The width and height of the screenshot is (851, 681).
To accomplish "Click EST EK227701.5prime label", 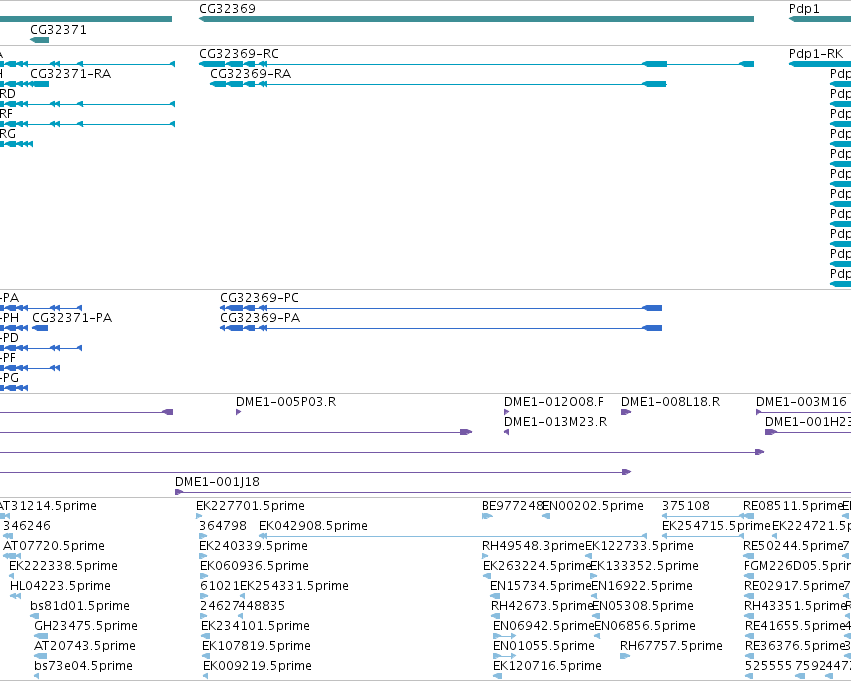I will [x=250, y=506].
